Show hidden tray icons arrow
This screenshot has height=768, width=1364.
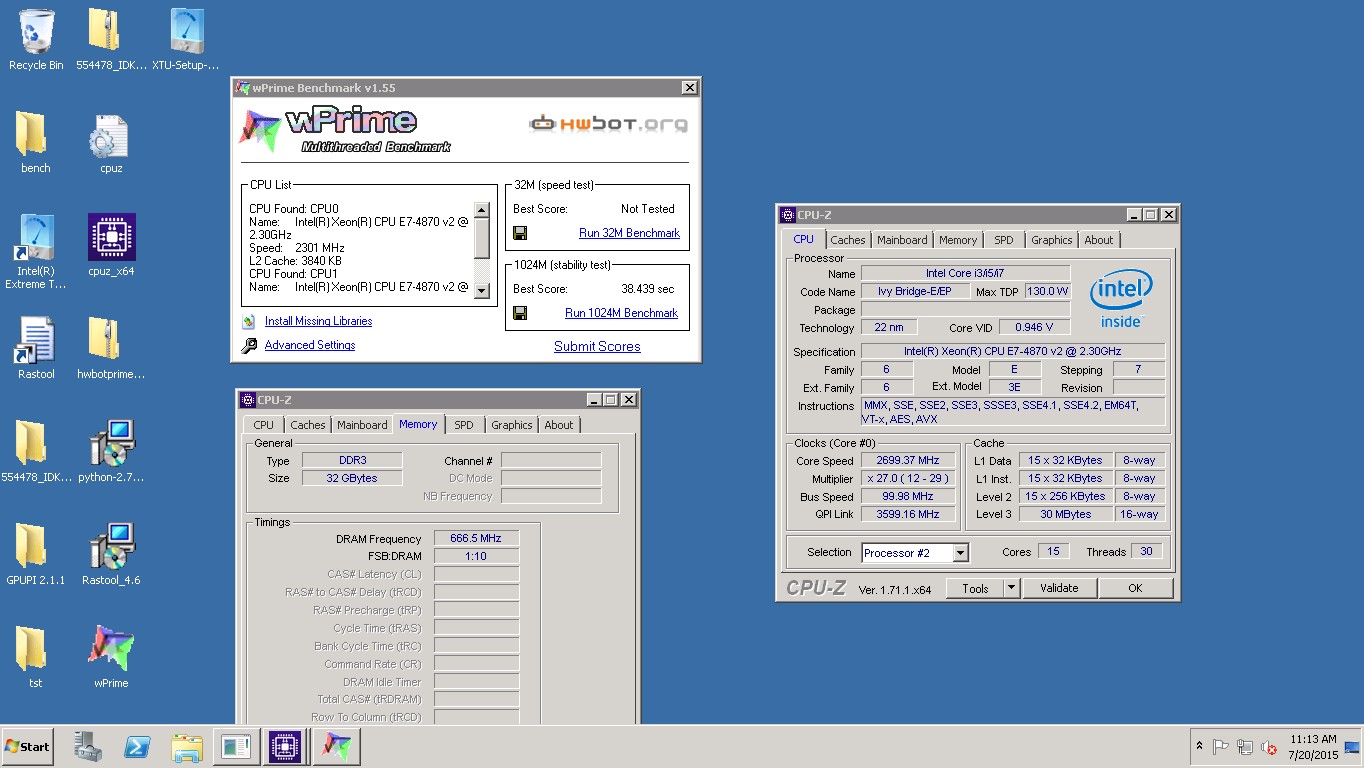[1199, 747]
